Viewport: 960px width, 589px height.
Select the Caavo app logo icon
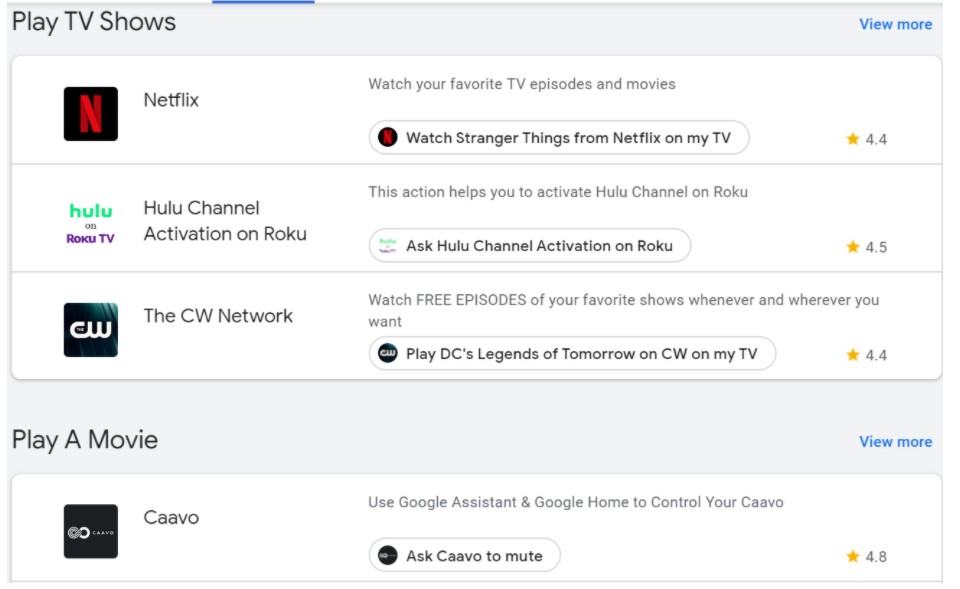point(91,531)
